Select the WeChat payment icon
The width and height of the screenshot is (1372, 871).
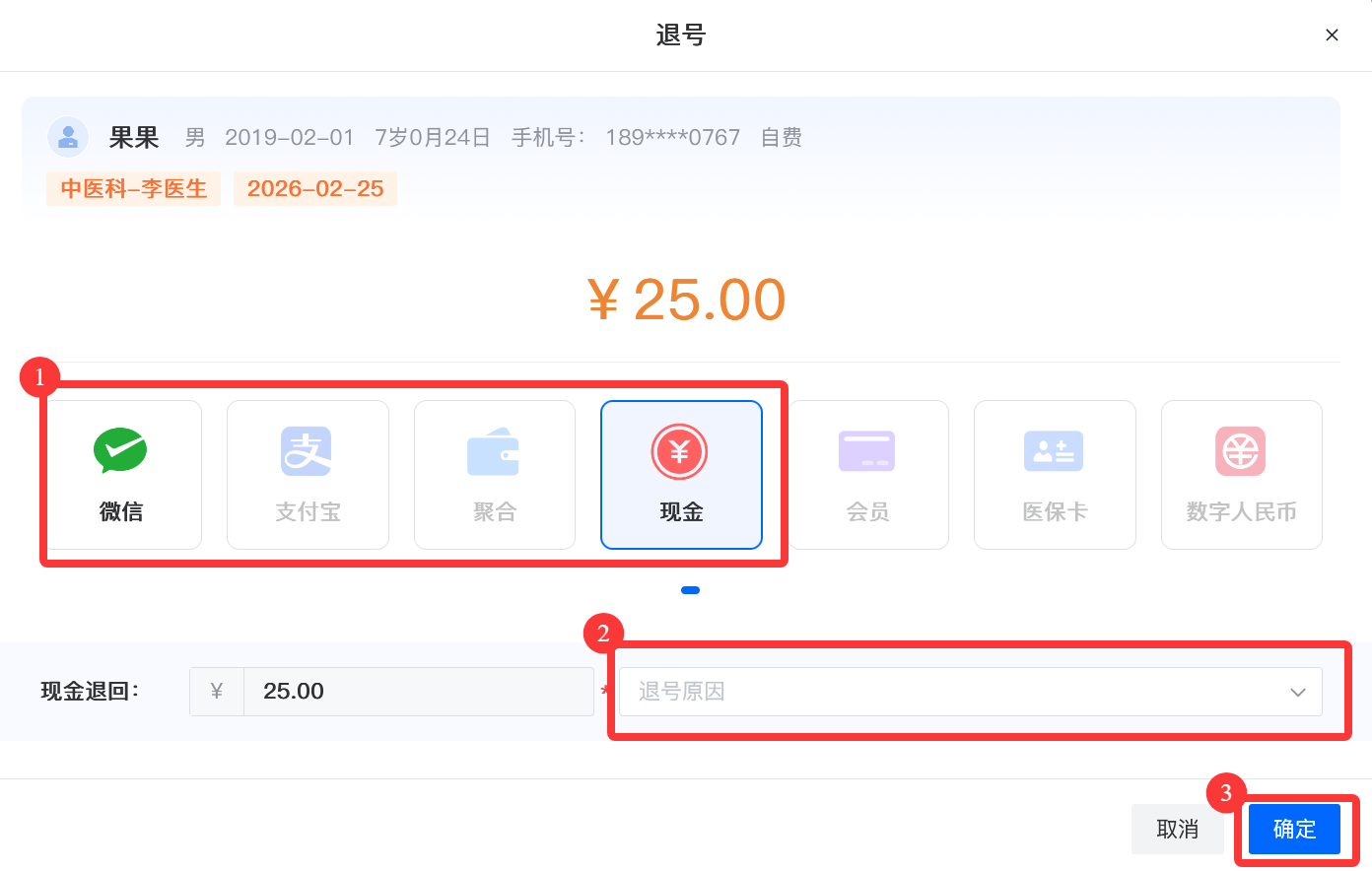pyautogui.click(x=120, y=451)
